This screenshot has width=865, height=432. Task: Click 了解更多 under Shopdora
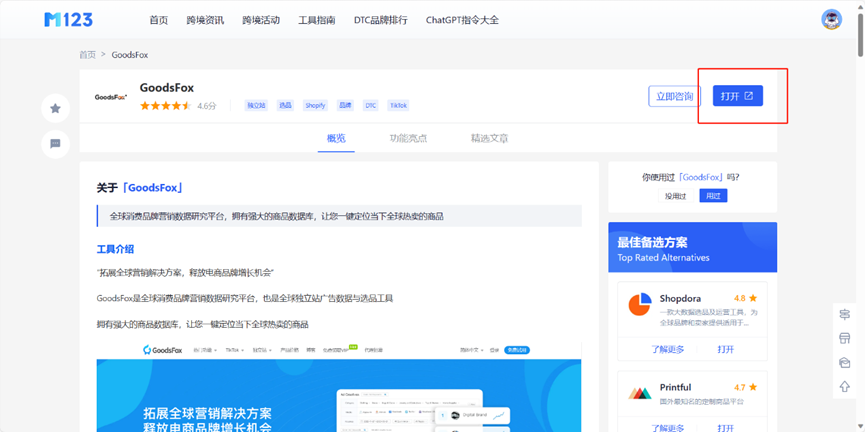click(x=668, y=349)
